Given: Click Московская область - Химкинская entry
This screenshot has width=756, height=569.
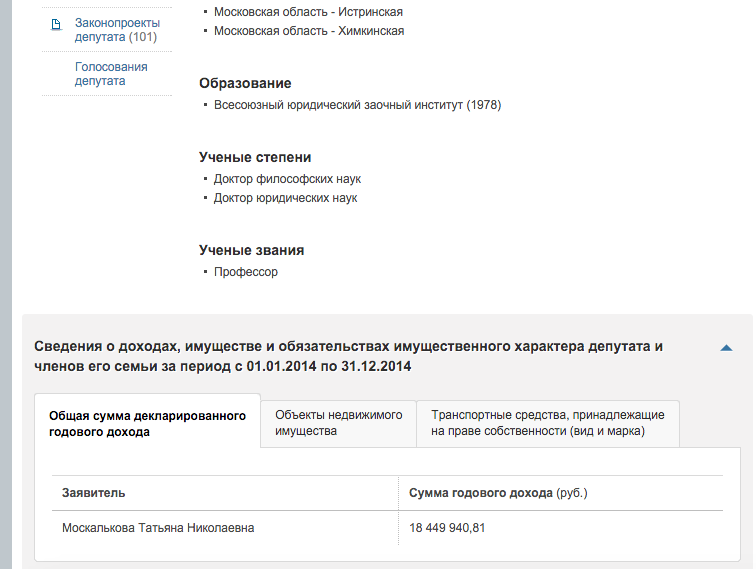Looking at the screenshot, I should 309,31.
